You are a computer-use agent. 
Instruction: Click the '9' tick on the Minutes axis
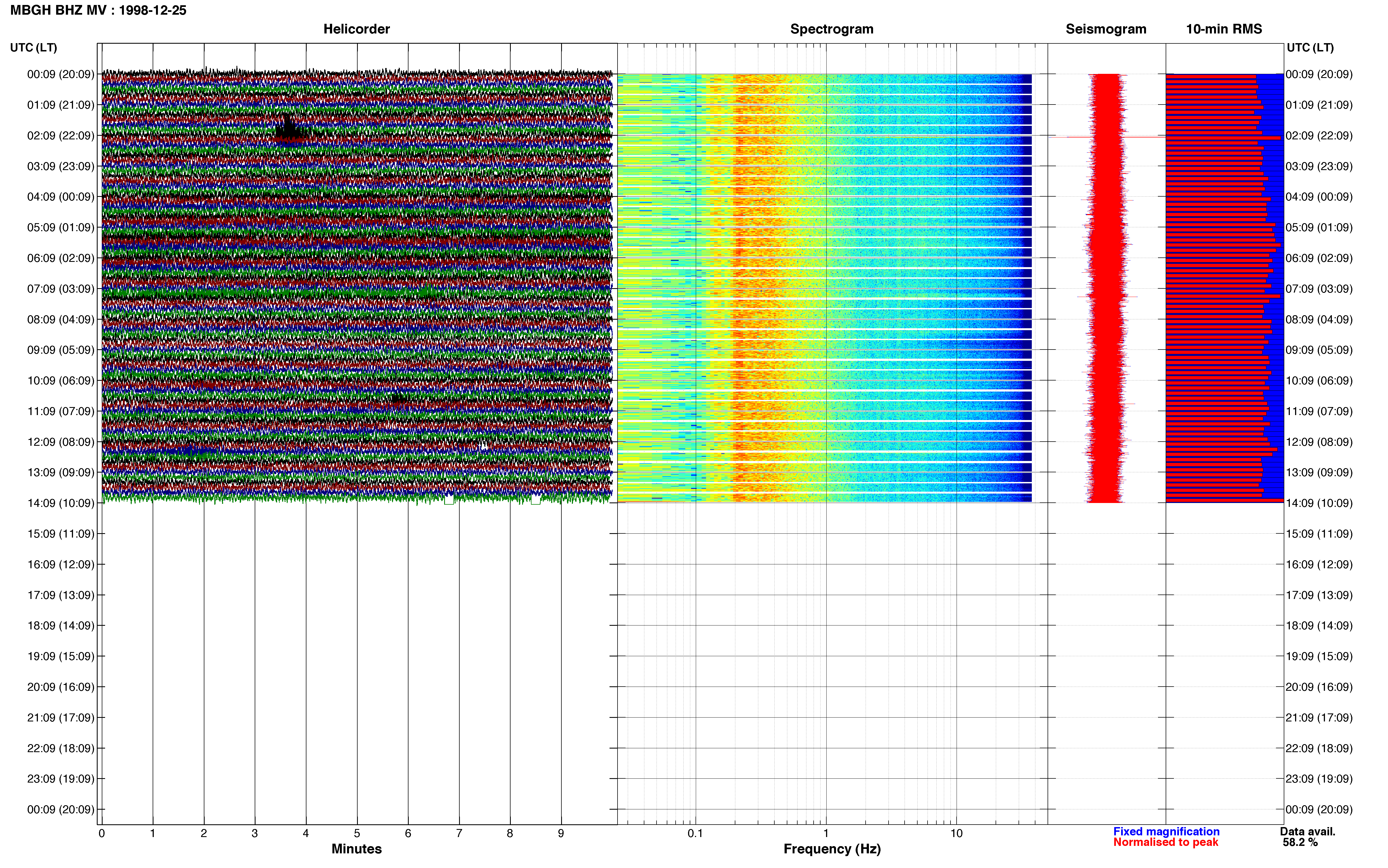tap(561, 833)
